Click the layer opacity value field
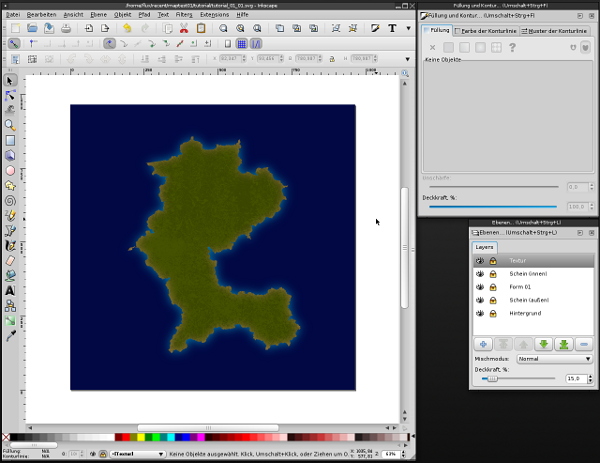 coord(574,379)
